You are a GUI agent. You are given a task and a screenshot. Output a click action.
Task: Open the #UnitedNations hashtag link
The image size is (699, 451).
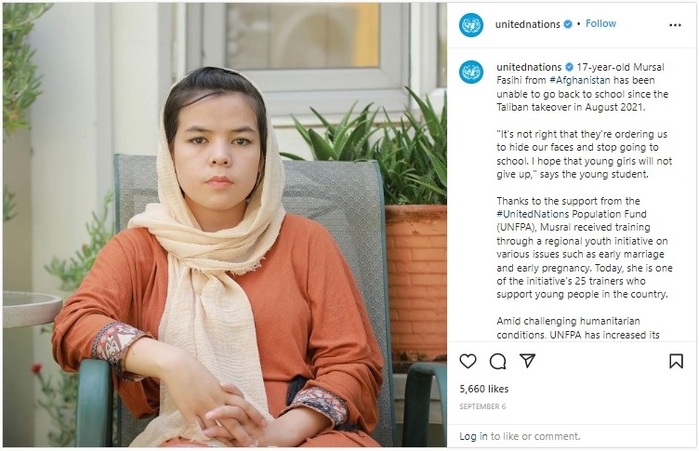(x=533, y=214)
